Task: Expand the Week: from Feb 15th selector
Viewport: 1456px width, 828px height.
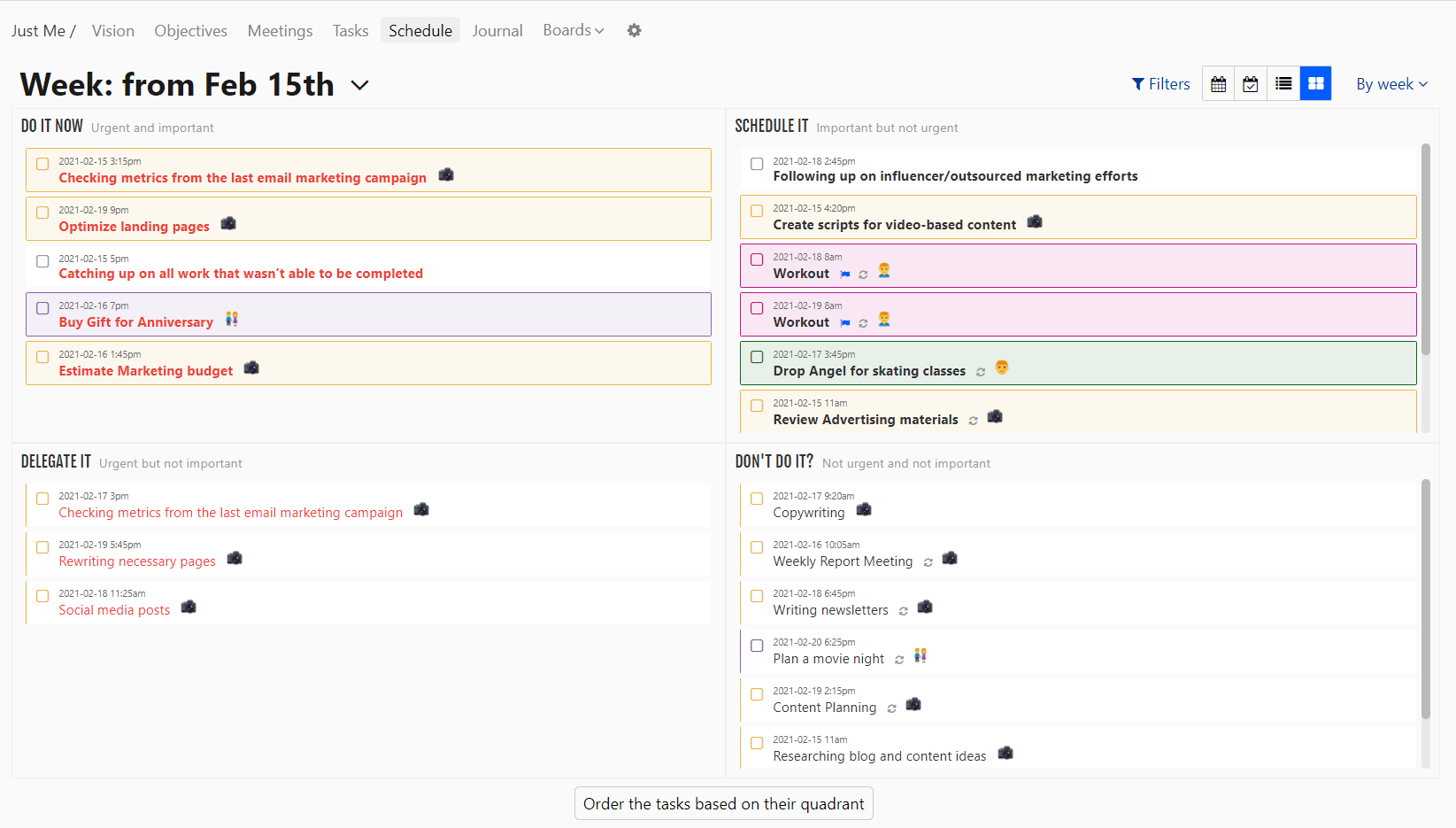Action: (x=359, y=85)
